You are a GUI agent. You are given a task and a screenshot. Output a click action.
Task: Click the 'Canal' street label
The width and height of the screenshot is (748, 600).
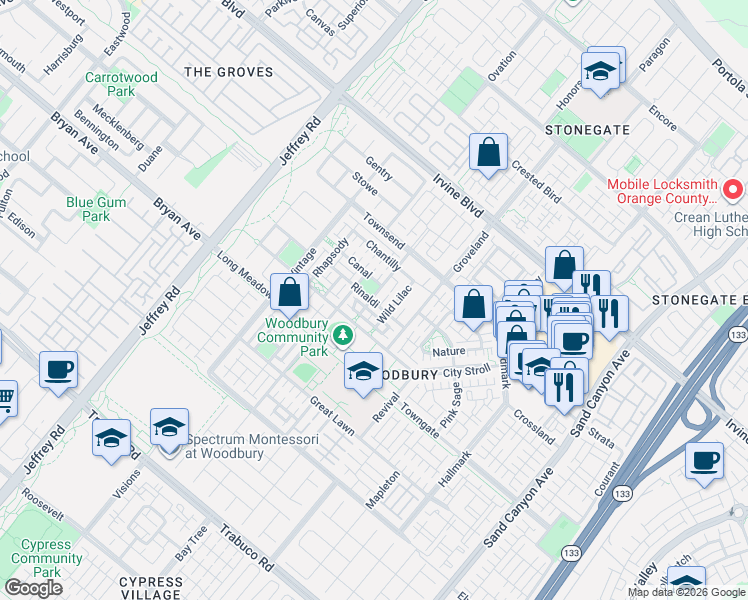click(360, 268)
